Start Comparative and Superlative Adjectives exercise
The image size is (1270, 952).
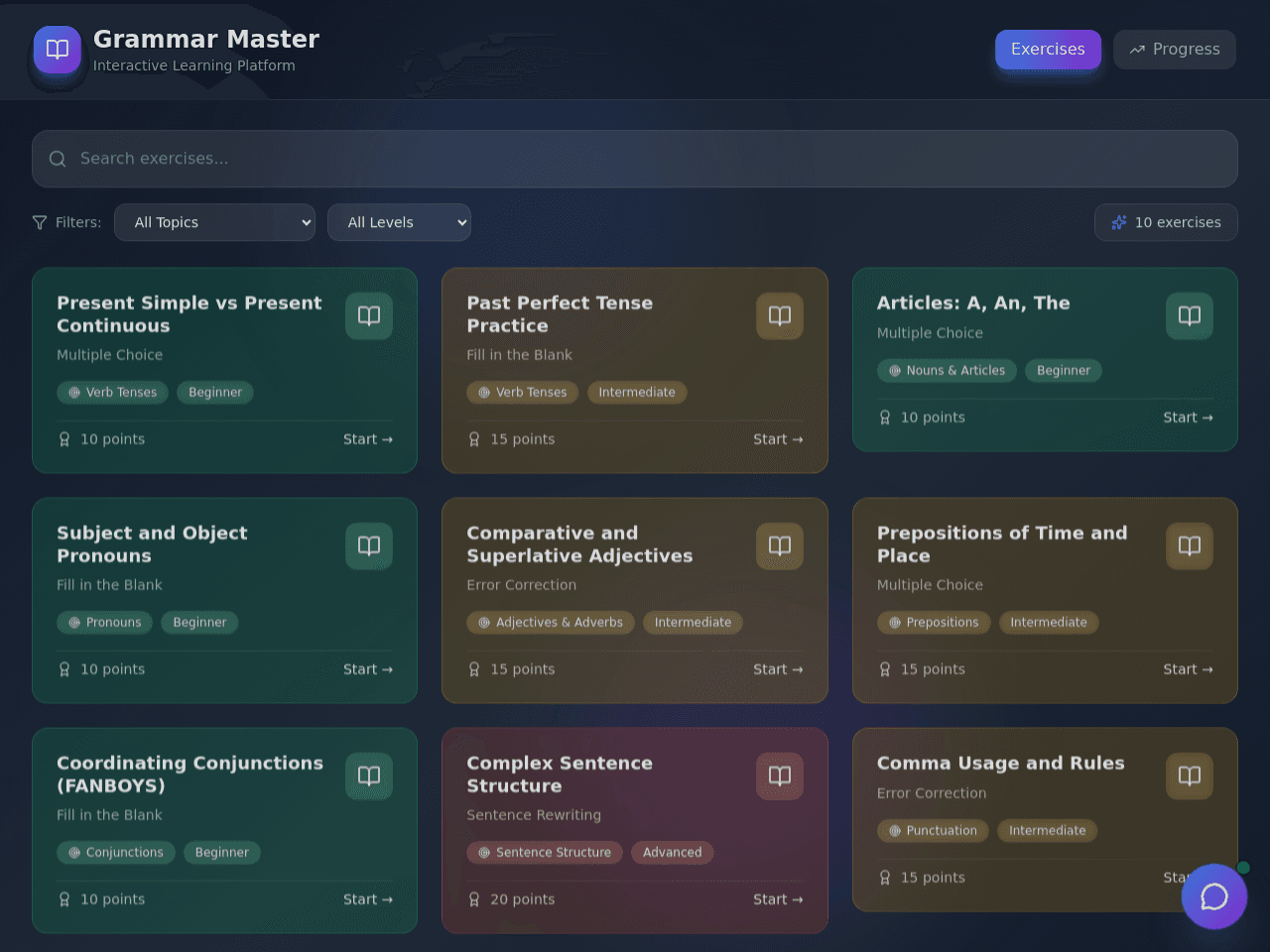(x=778, y=669)
